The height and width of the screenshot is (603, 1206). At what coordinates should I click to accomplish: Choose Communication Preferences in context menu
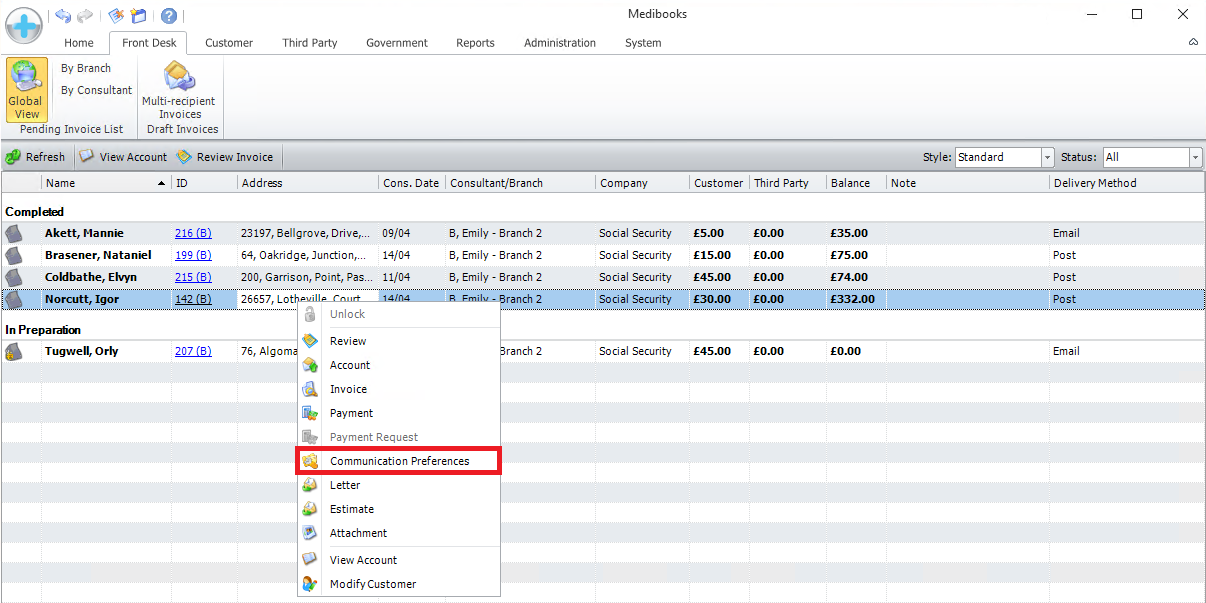[399, 461]
